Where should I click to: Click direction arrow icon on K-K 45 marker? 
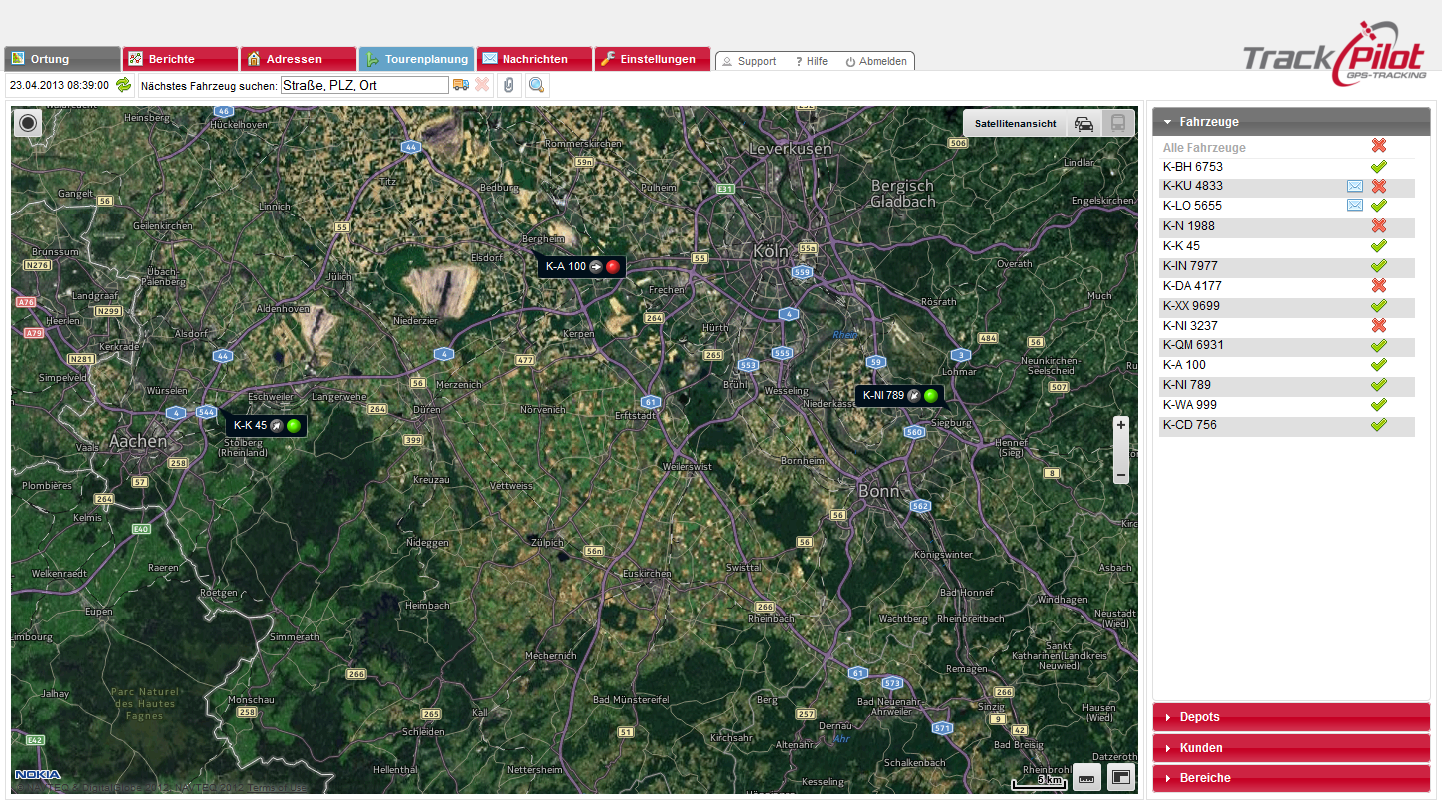coord(277,426)
